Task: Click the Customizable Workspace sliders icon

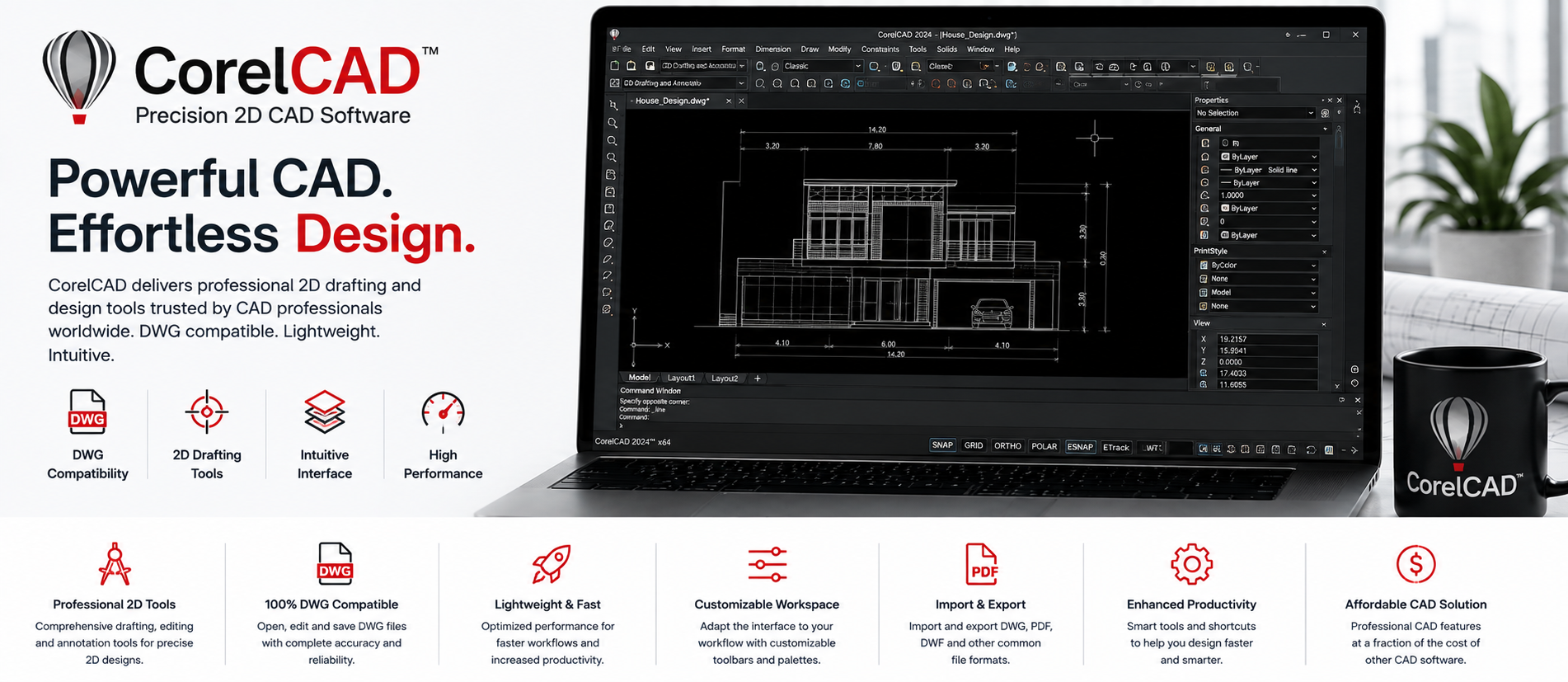Action: [768, 564]
